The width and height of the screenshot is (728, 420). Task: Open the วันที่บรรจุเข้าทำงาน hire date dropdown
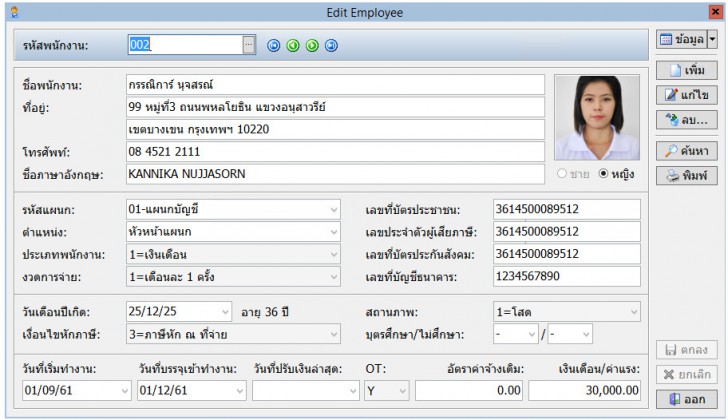pos(240,391)
